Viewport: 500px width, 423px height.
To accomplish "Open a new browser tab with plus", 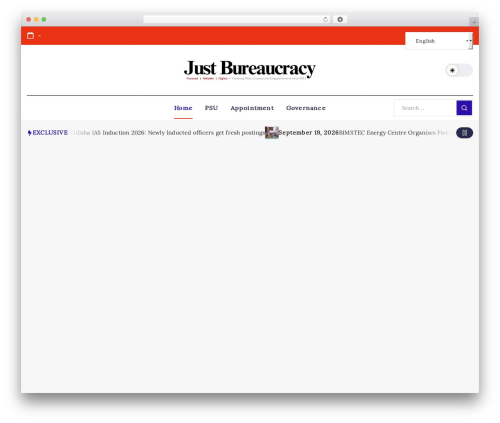I will point(474,22).
